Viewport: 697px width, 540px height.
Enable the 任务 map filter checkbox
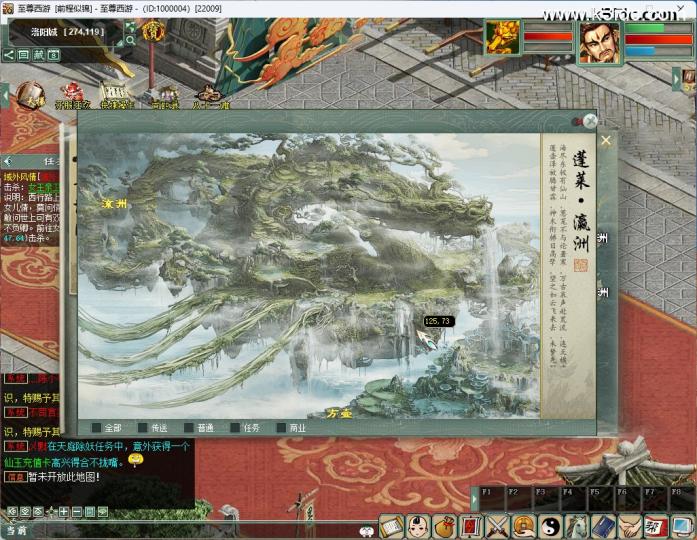pos(235,428)
